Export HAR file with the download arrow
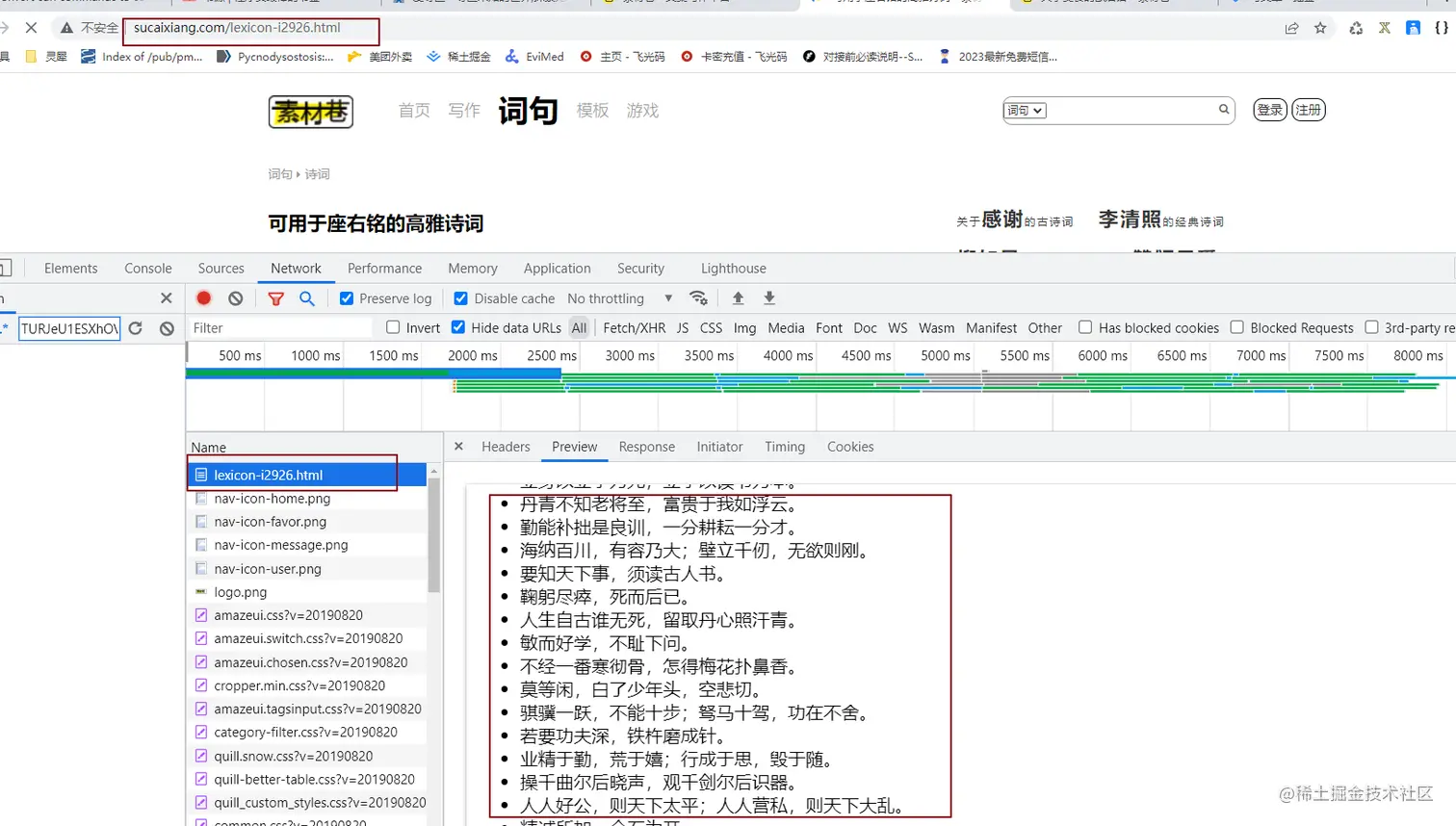This screenshot has height=826, width=1456. 769,298
